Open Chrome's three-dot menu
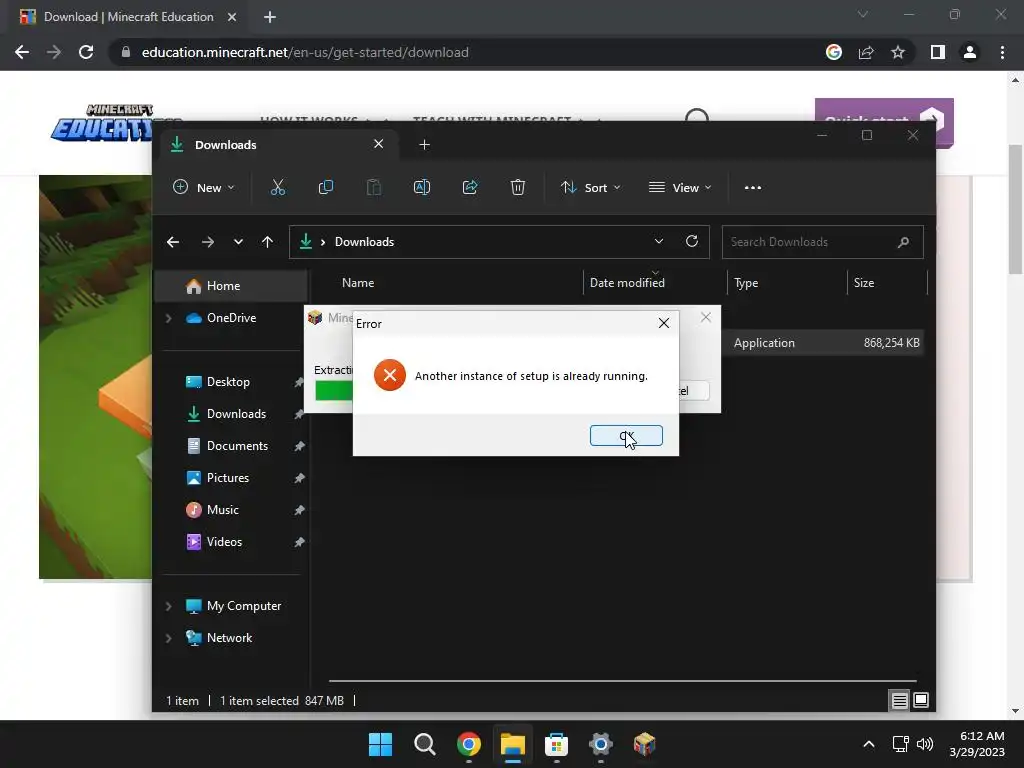This screenshot has height=768, width=1024. click(1002, 52)
